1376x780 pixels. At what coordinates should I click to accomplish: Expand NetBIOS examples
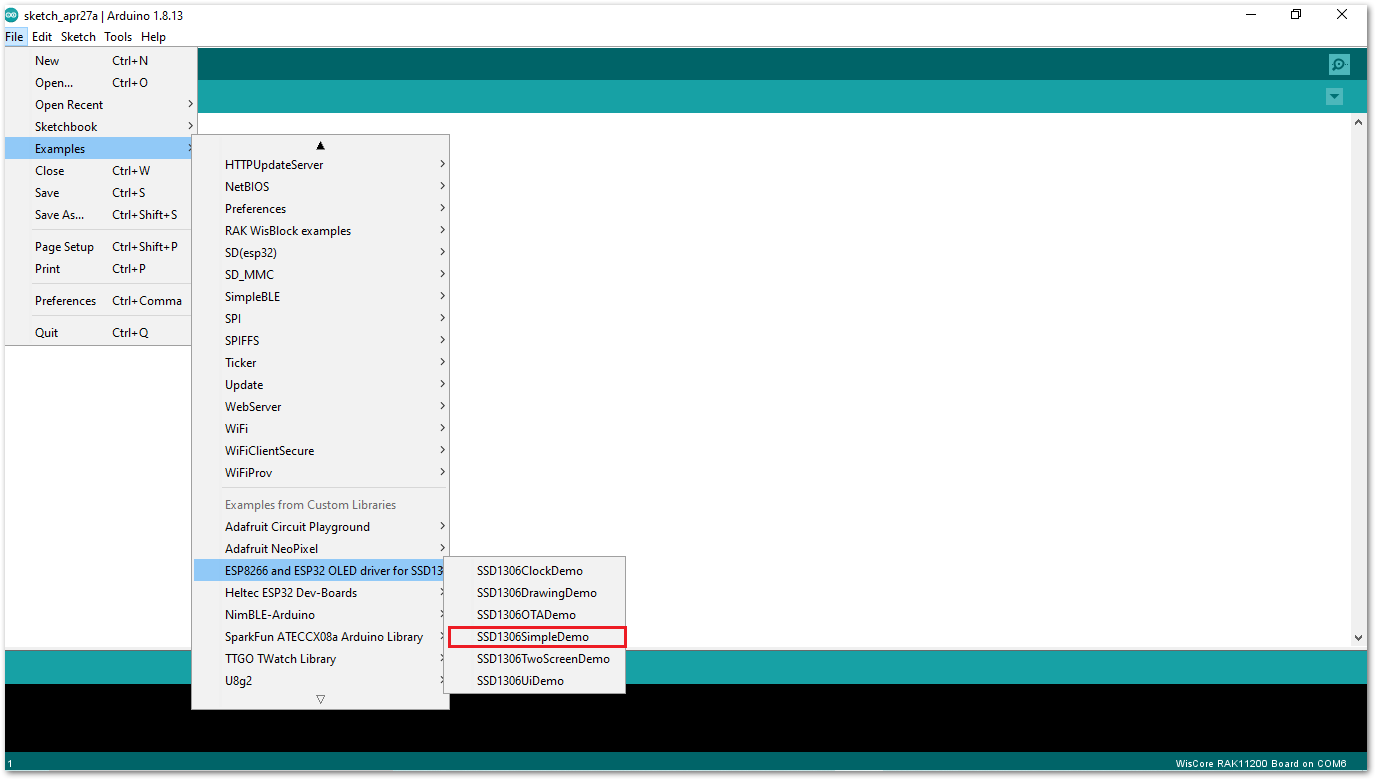(320, 187)
